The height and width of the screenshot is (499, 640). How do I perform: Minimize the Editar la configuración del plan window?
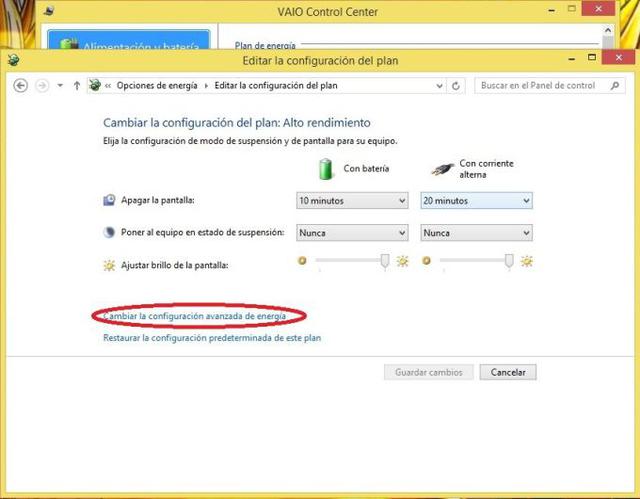(x=572, y=59)
